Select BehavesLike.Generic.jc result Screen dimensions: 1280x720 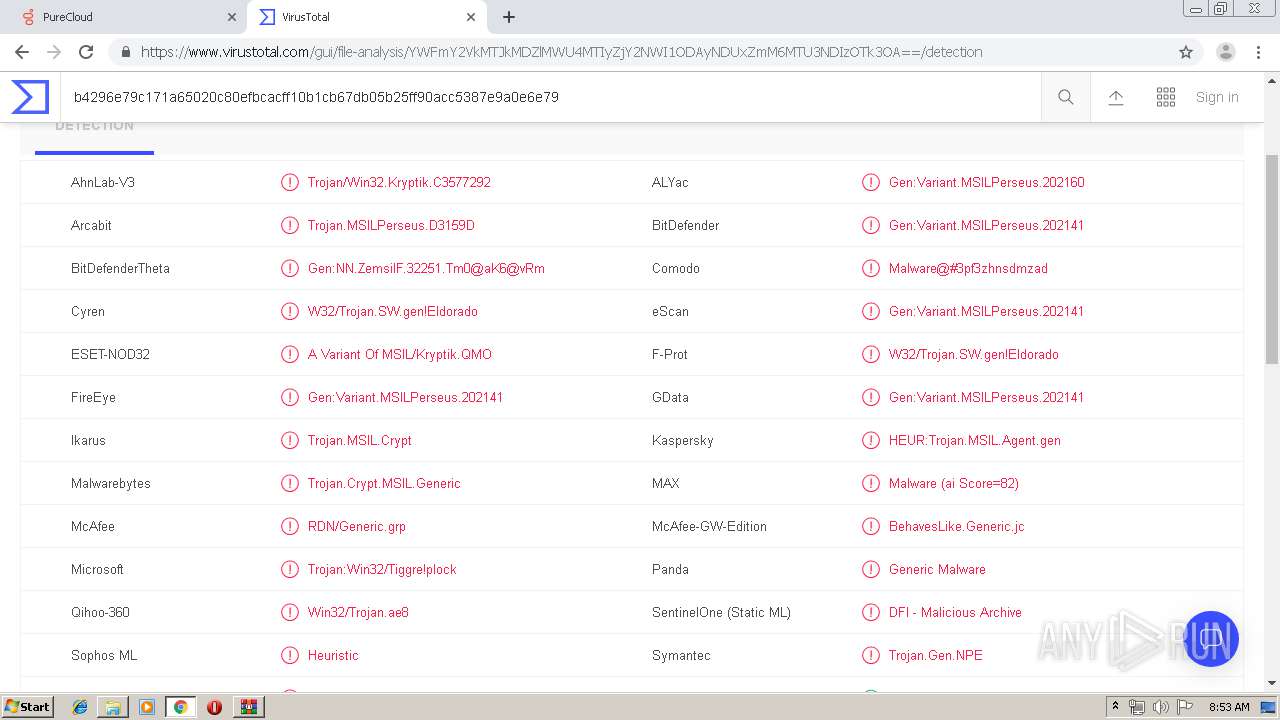[957, 526]
